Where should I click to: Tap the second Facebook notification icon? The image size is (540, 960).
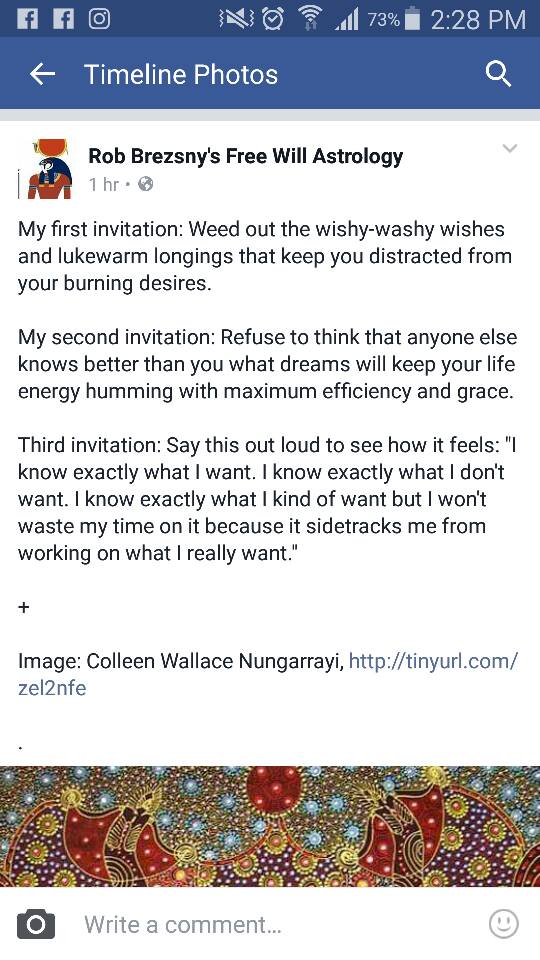pyautogui.click(x=63, y=19)
